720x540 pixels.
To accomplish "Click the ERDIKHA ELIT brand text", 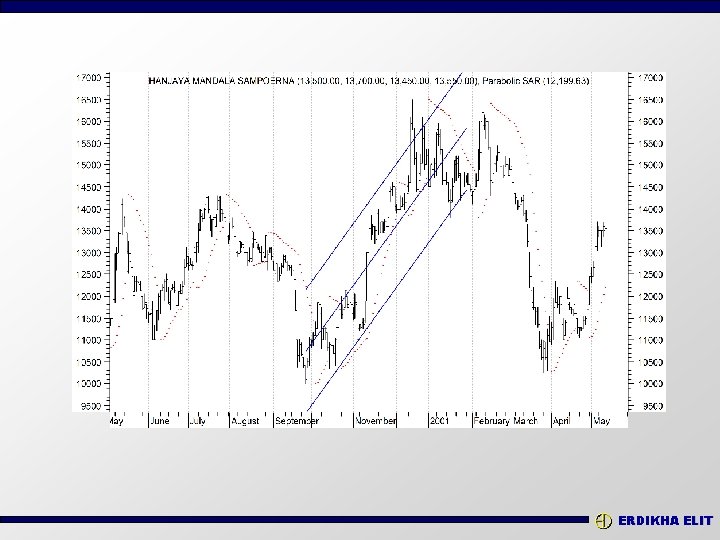I will pos(665,521).
